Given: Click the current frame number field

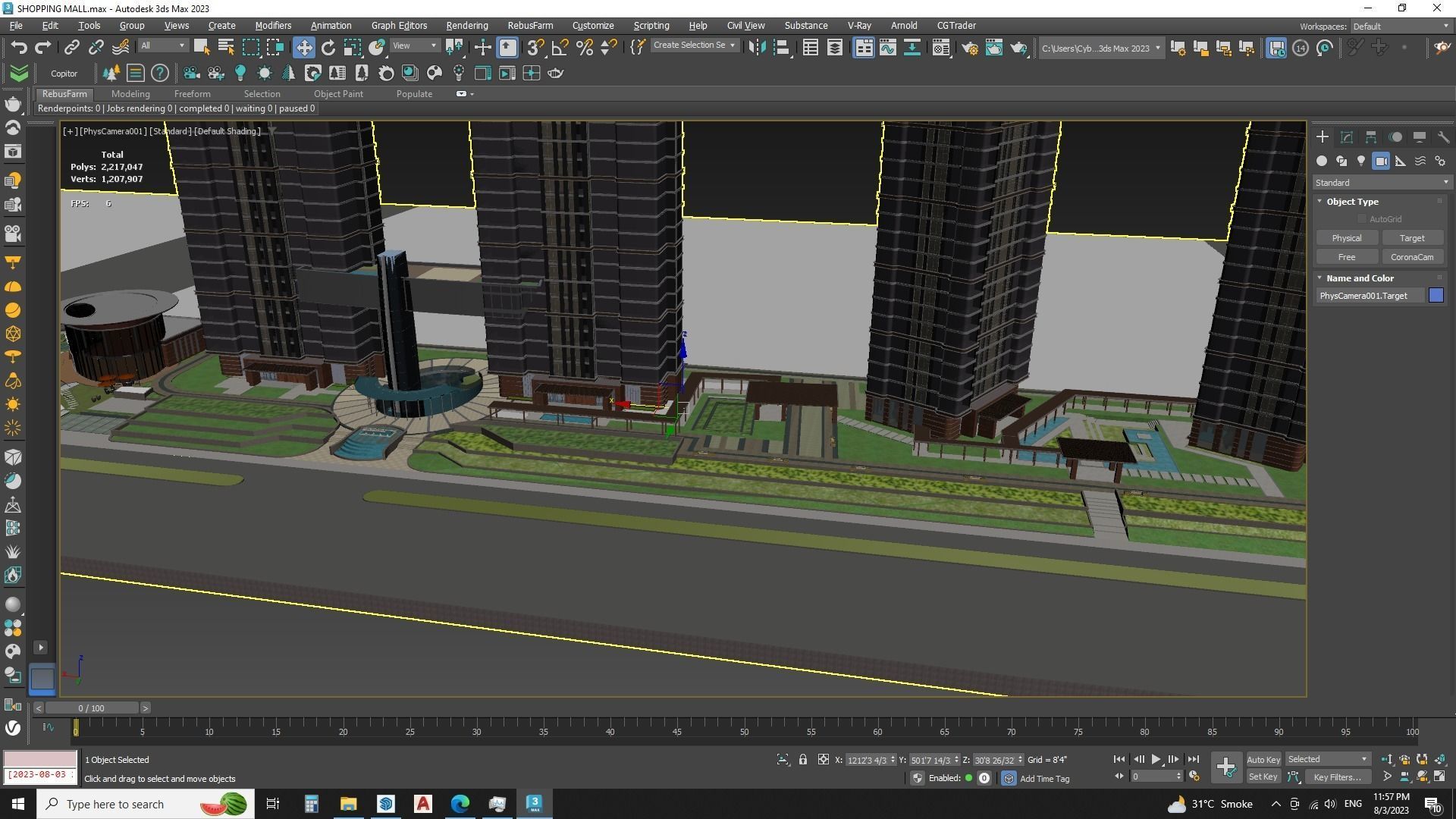Looking at the screenshot, I should click(1153, 777).
